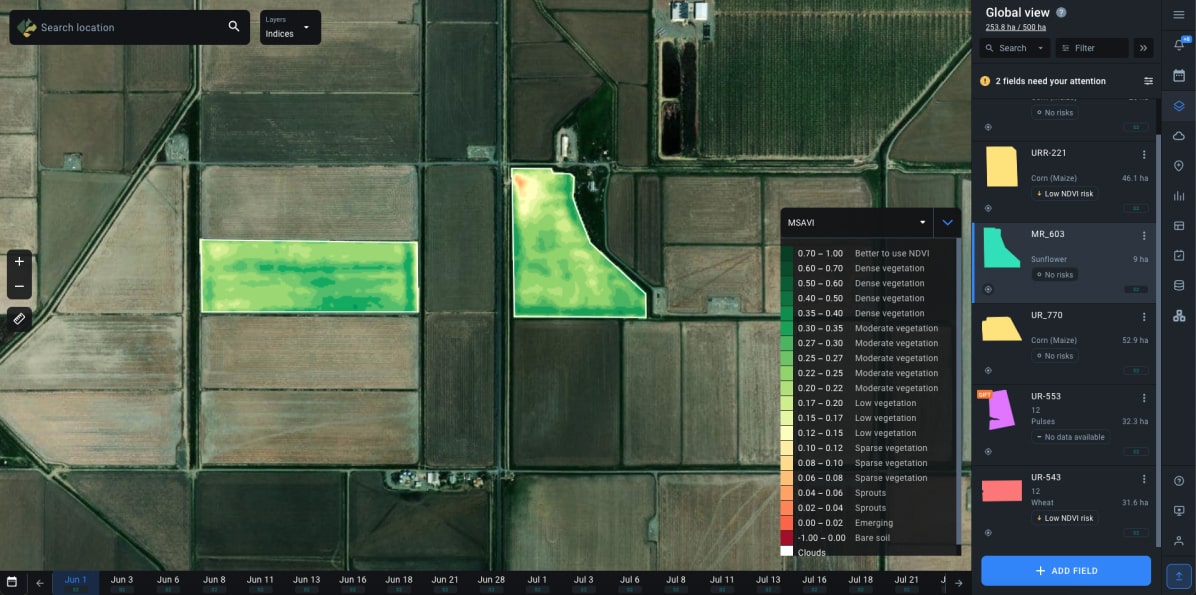Open the help question mark icon in sidebar
This screenshot has width=1196, height=595.
pyautogui.click(x=1178, y=481)
